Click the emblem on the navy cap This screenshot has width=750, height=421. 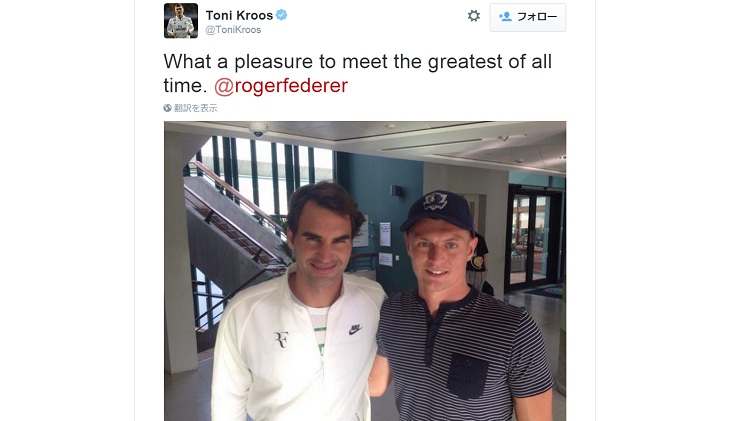436,201
